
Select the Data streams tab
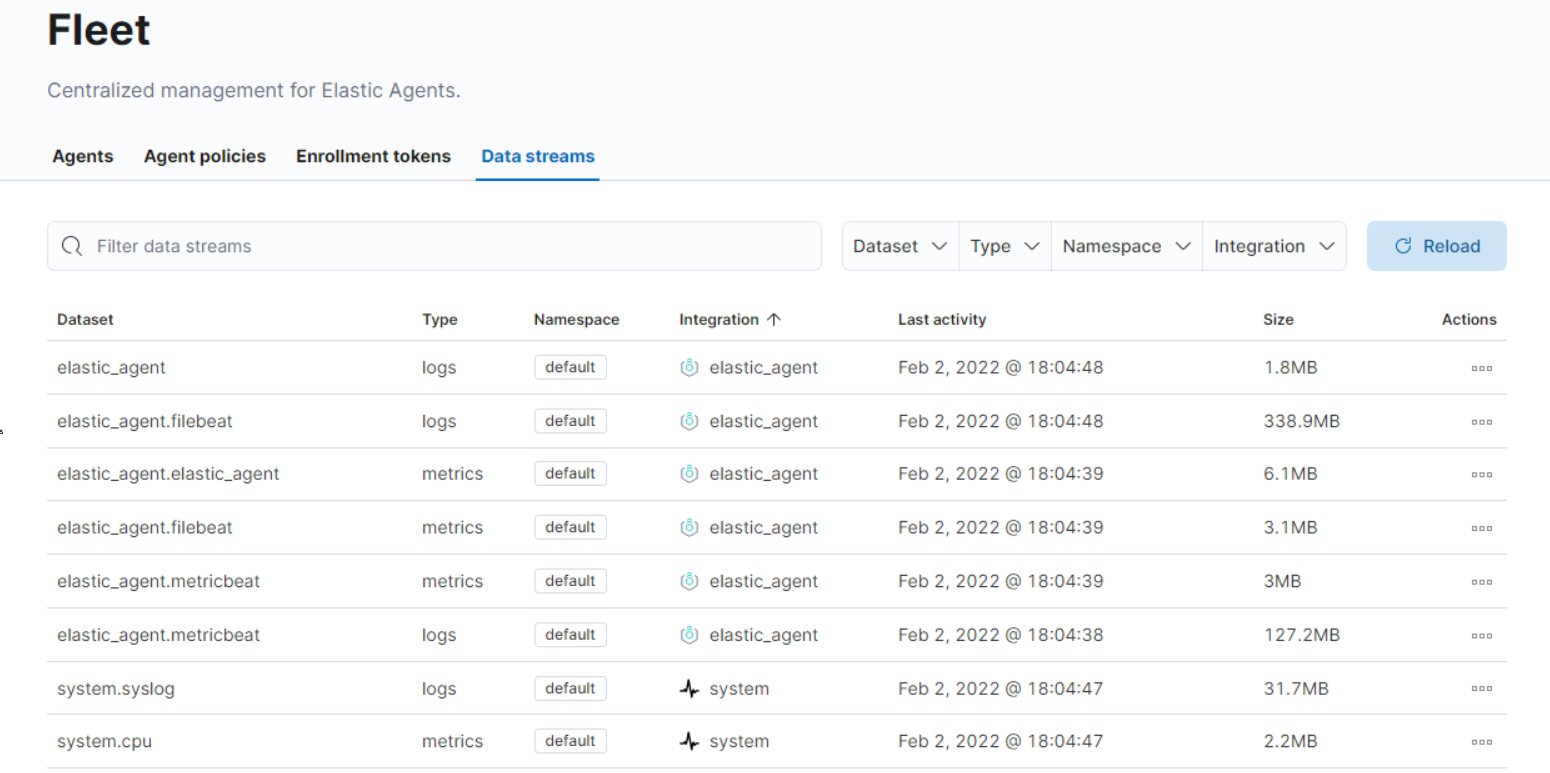538,156
